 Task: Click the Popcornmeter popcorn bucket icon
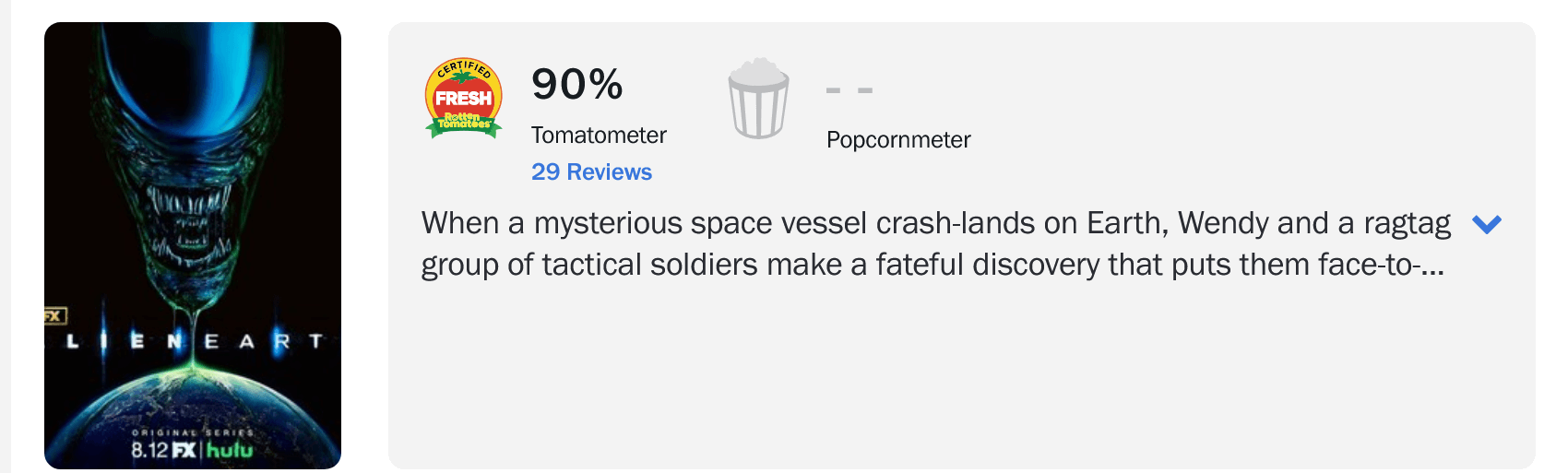[x=758, y=99]
